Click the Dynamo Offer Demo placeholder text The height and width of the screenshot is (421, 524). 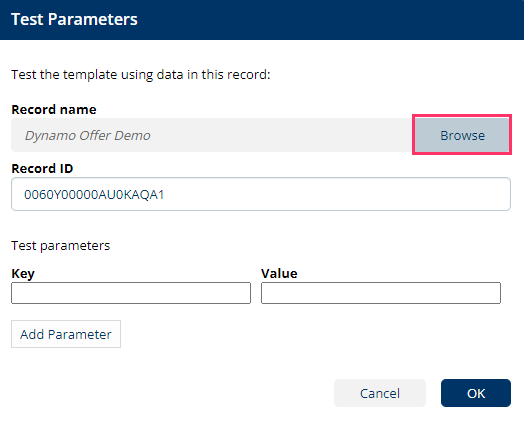pos(88,135)
